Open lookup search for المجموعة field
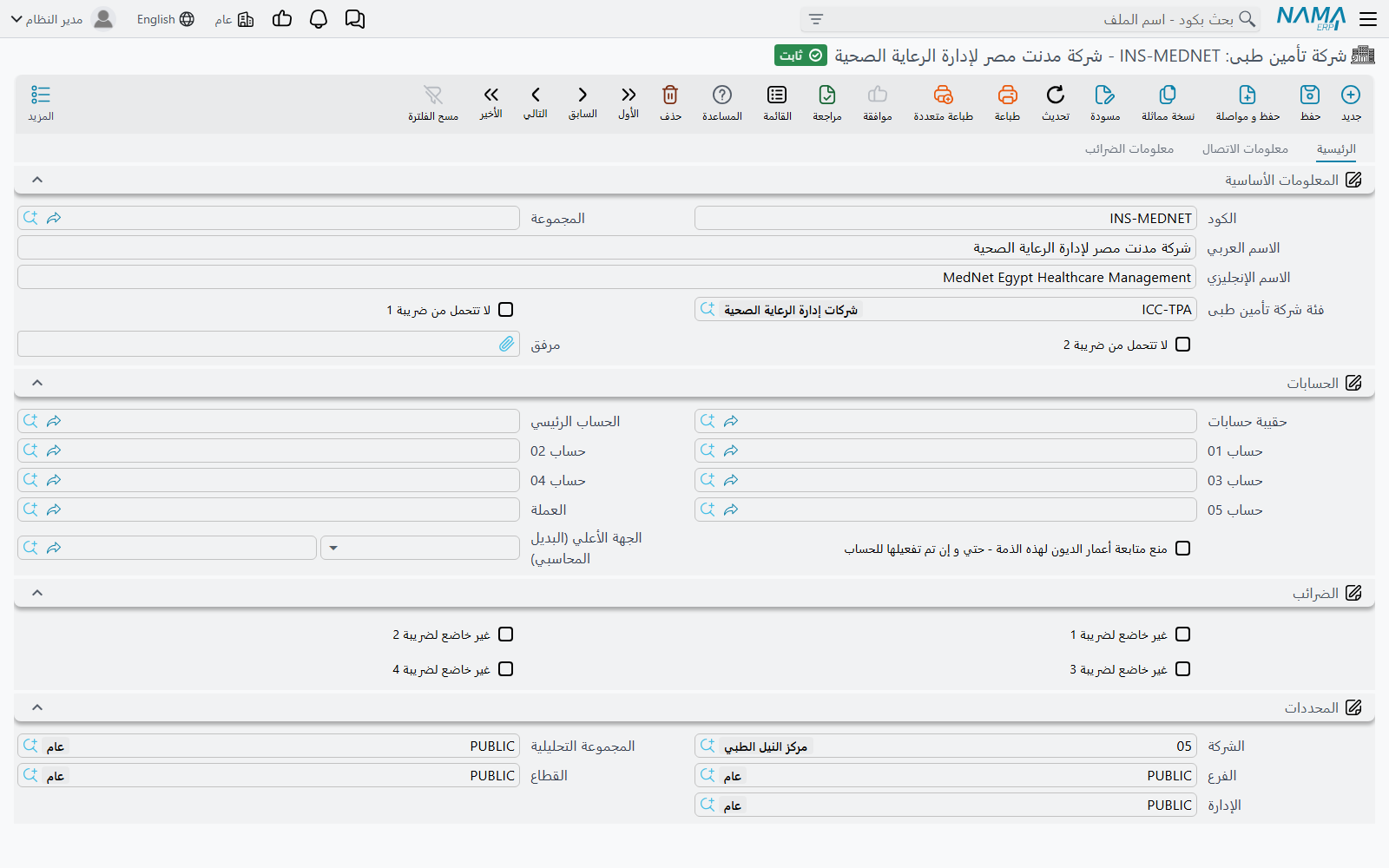 tap(30, 218)
